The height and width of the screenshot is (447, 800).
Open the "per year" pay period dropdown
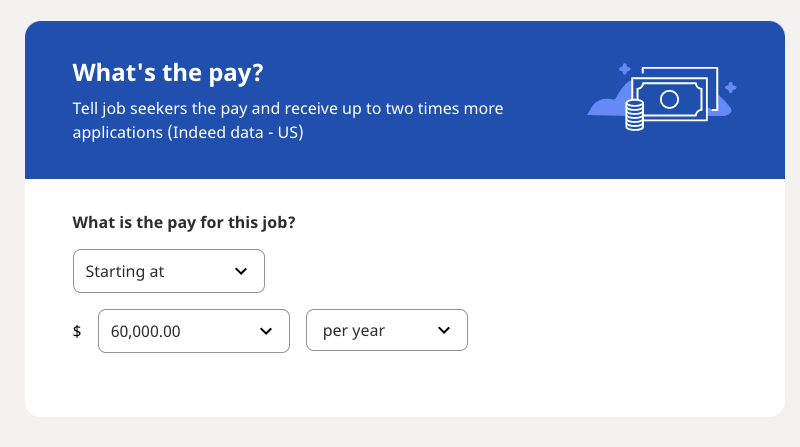click(x=386, y=331)
